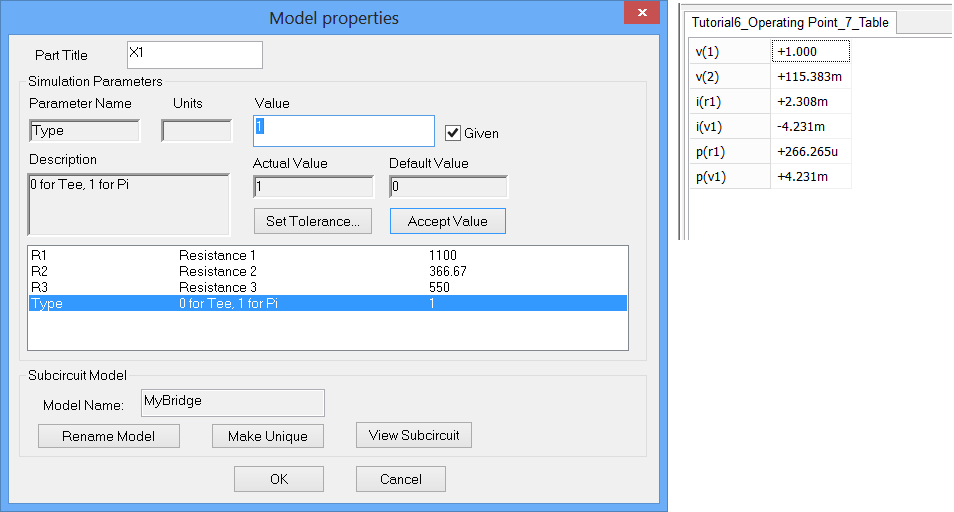Click the i(r1) row label
Image resolution: width=954 pixels, height=512 pixels.
click(x=730, y=101)
